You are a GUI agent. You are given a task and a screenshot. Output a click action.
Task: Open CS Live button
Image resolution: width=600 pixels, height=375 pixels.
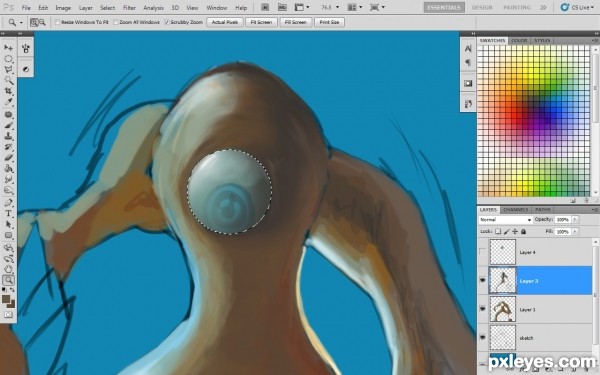click(577, 7)
